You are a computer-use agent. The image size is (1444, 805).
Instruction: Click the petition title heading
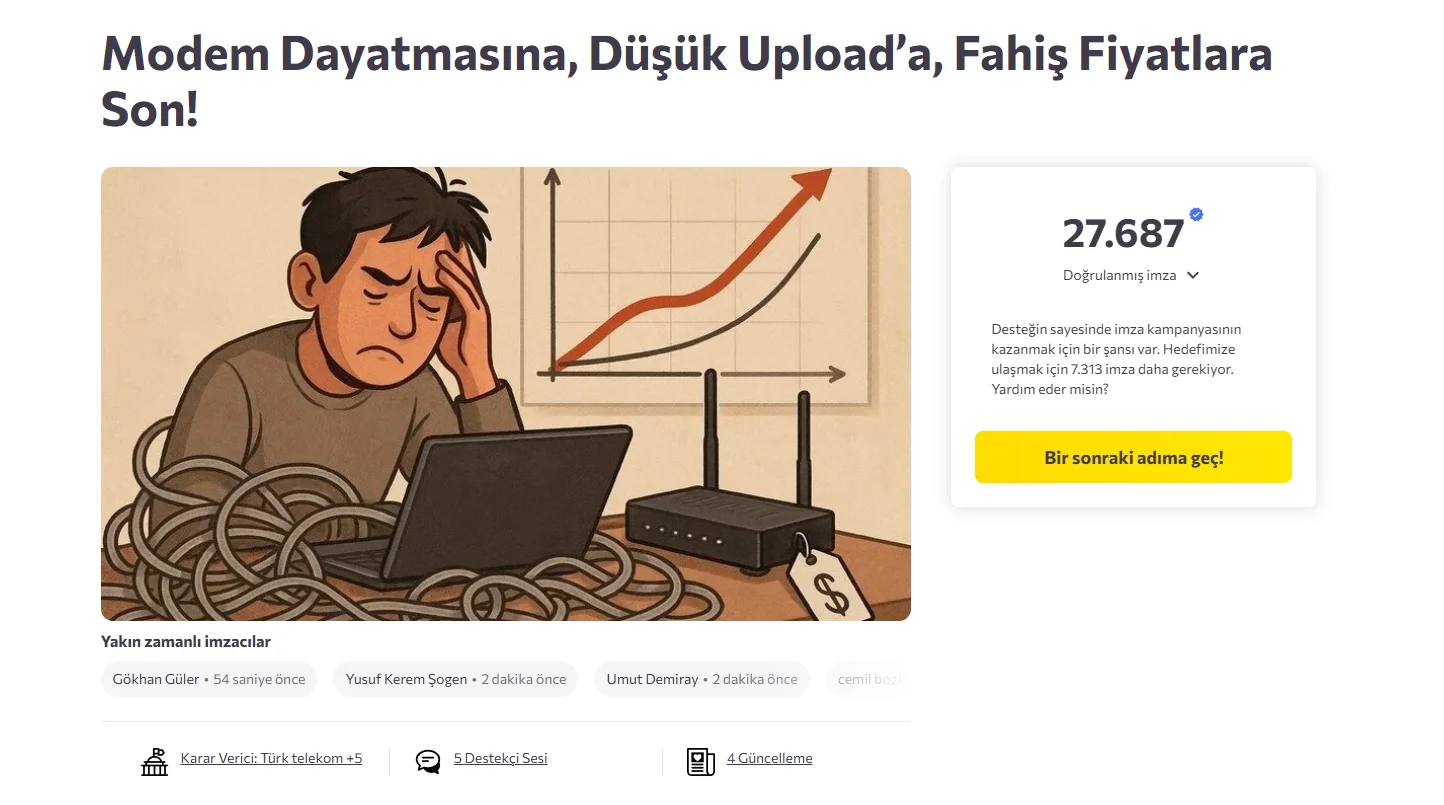pos(686,82)
